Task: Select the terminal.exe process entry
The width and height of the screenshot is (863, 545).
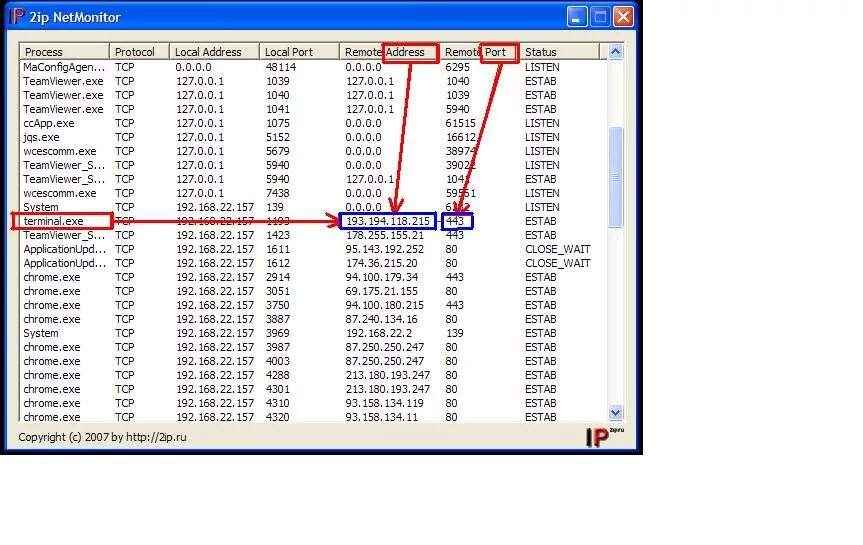Action: (53, 221)
